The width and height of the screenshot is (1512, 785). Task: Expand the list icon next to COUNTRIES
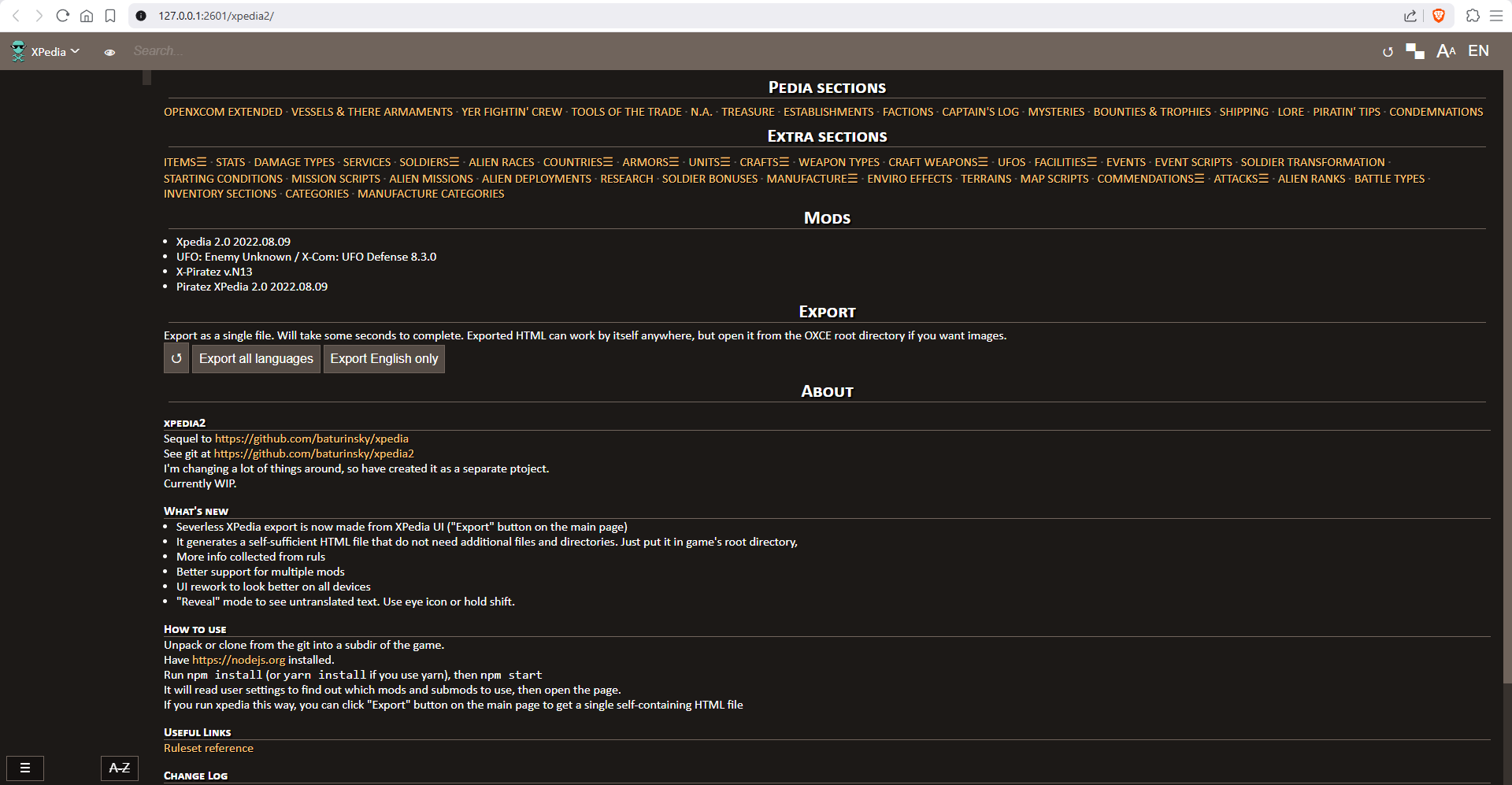click(x=608, y=162)
